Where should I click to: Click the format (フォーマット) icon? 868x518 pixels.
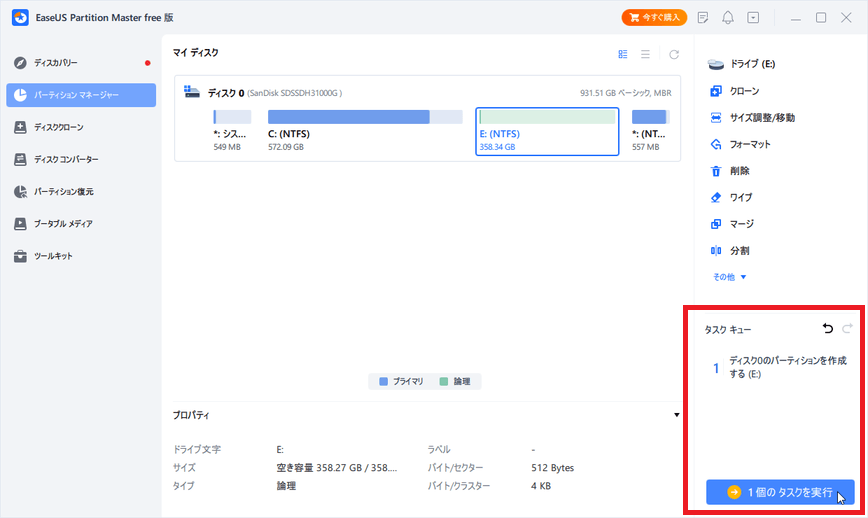click(x=715, y=145)
